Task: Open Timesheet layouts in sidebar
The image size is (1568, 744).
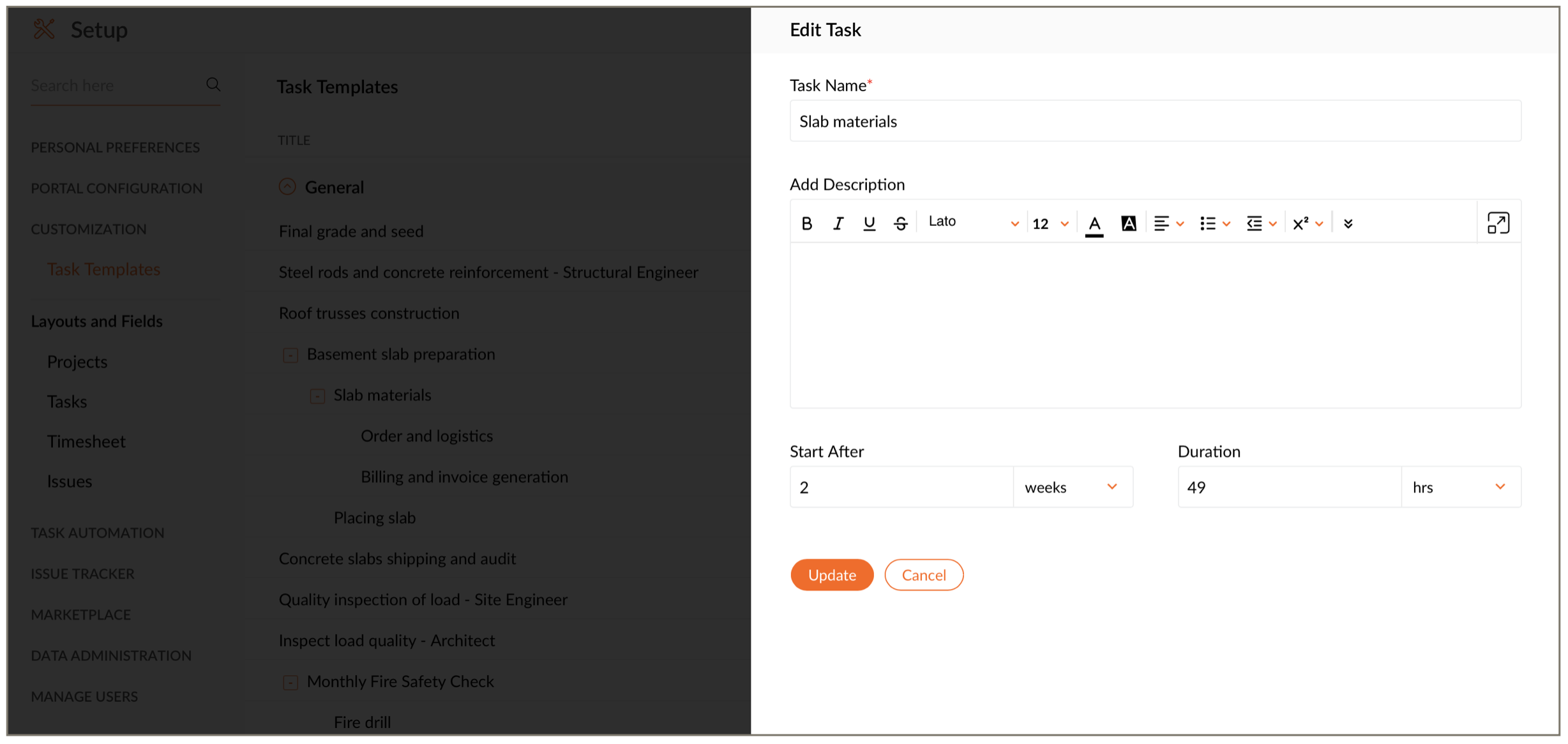Action: (x=86, y=442)
